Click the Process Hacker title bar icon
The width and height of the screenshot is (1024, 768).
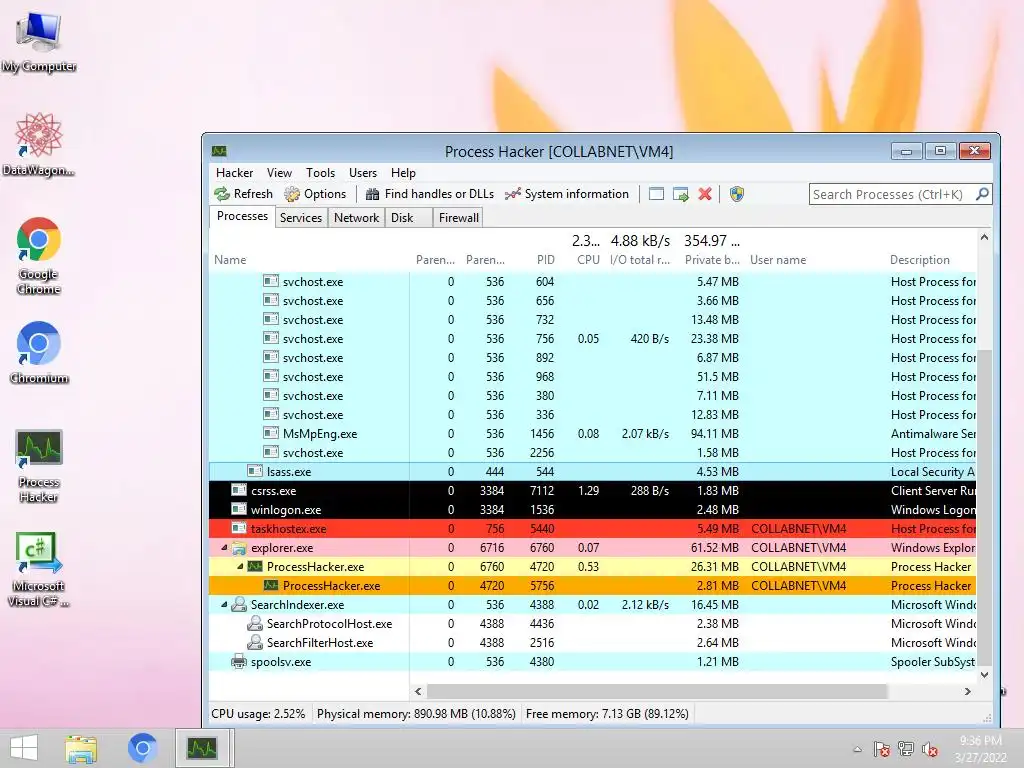pos(219,152)
